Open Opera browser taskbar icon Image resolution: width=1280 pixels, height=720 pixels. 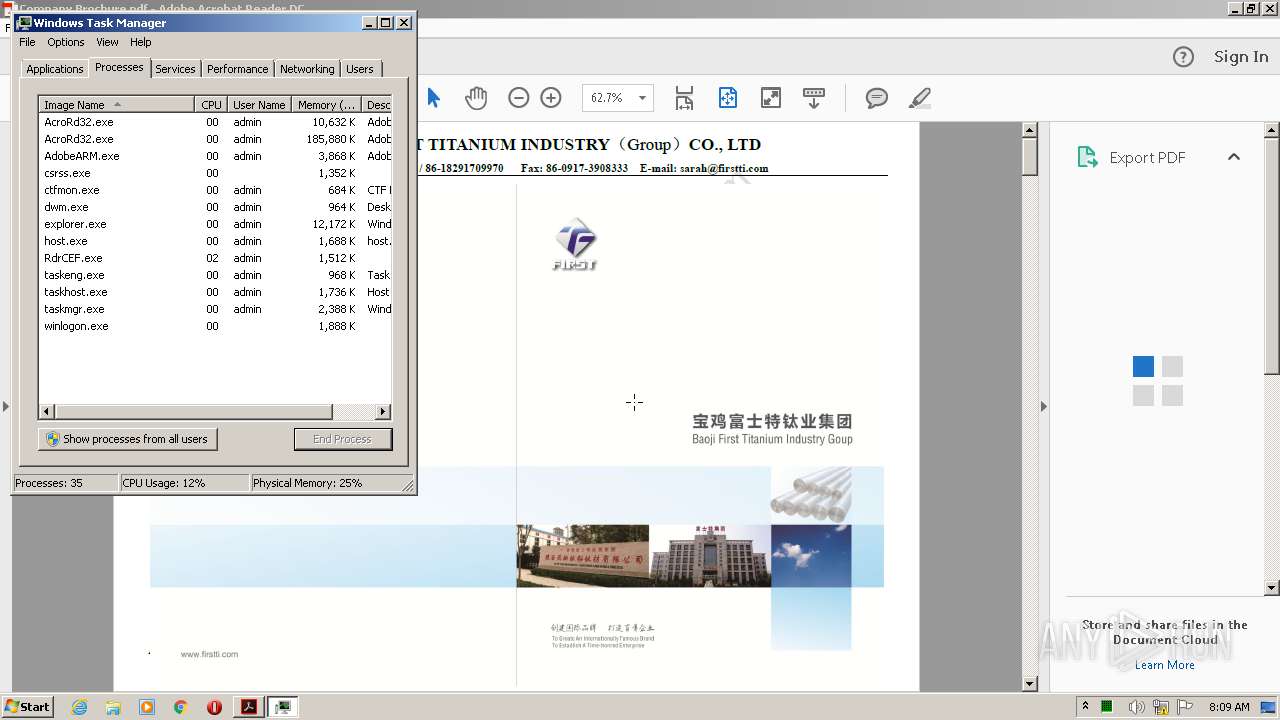click(x=214, y=707)
